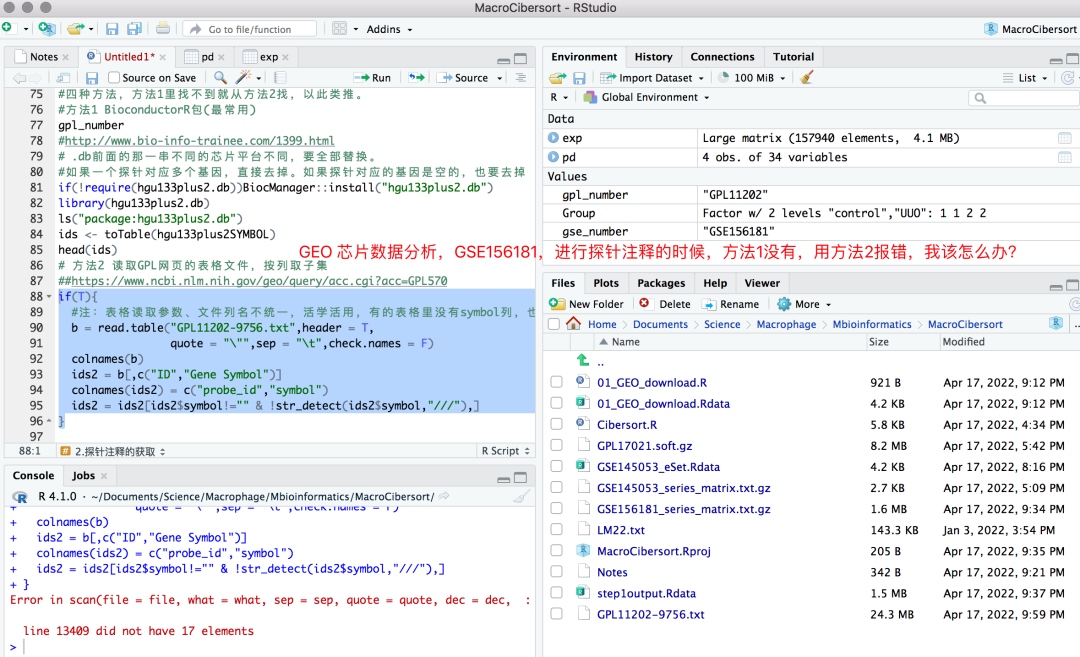This screenshot has height=657, width=1080.
Task: Open the R language dropdown in Environment
Action: coord(559,97)
